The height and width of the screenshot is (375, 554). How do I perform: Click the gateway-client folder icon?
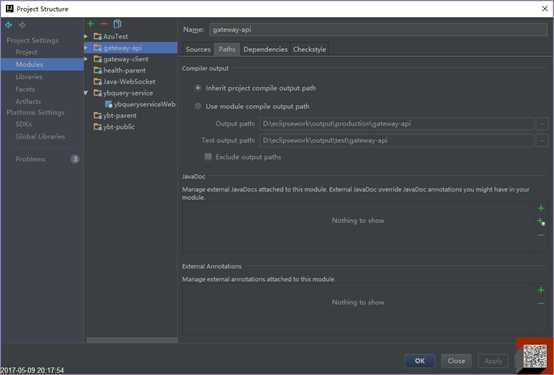98,59
